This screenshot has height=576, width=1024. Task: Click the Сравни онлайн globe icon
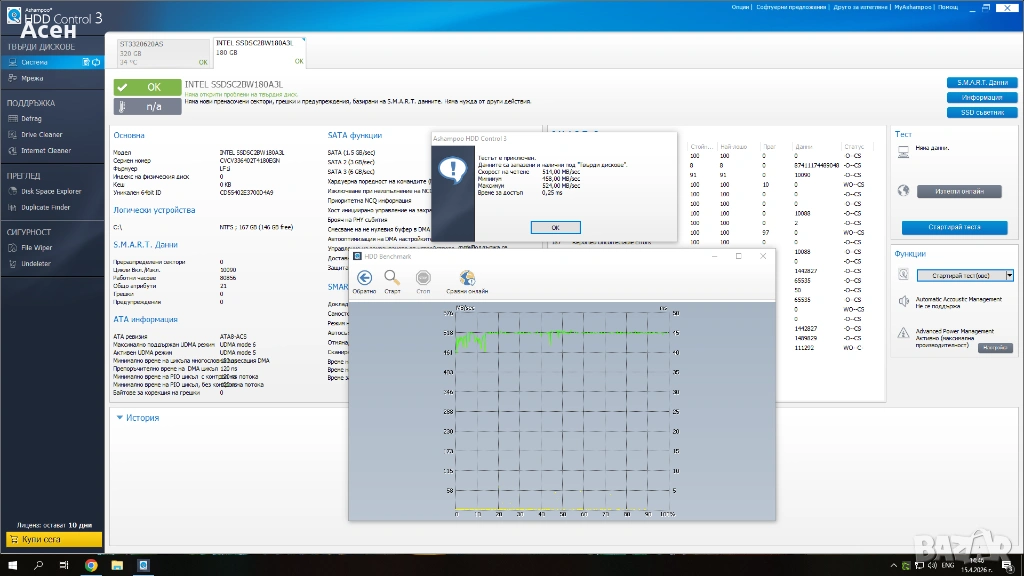[467, 279]
